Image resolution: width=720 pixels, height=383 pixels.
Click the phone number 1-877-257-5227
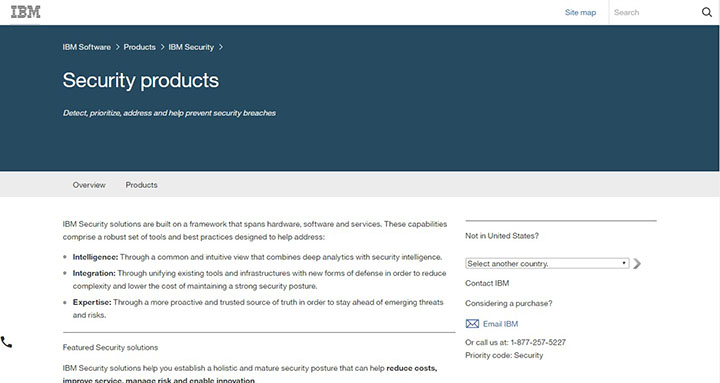point(538,342)
